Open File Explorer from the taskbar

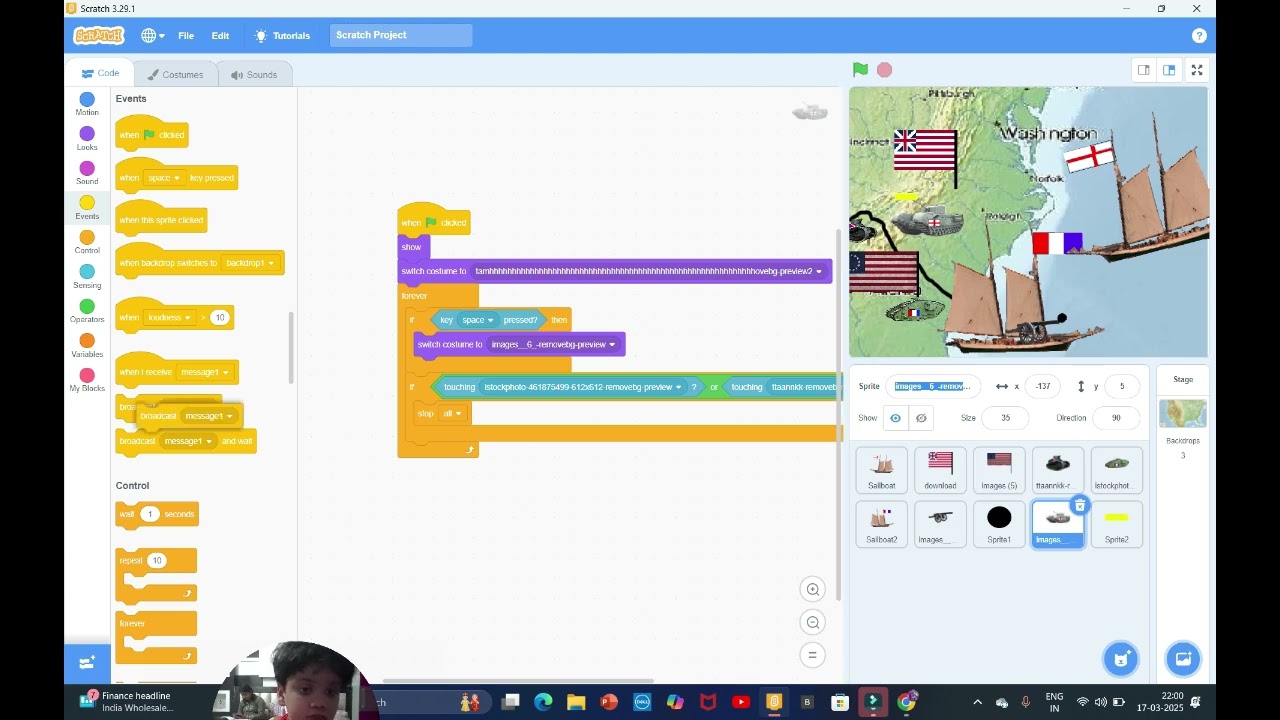pyautogui.click(x=576, y=702)
